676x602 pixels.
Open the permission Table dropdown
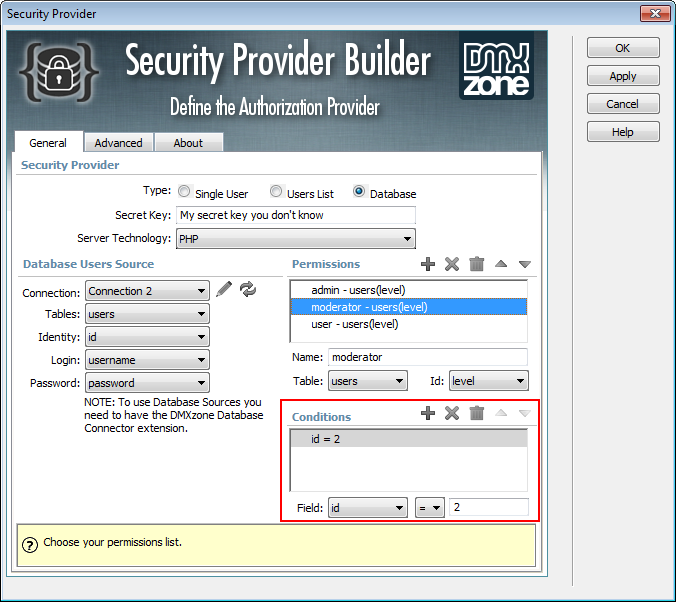tap(368, 381)
